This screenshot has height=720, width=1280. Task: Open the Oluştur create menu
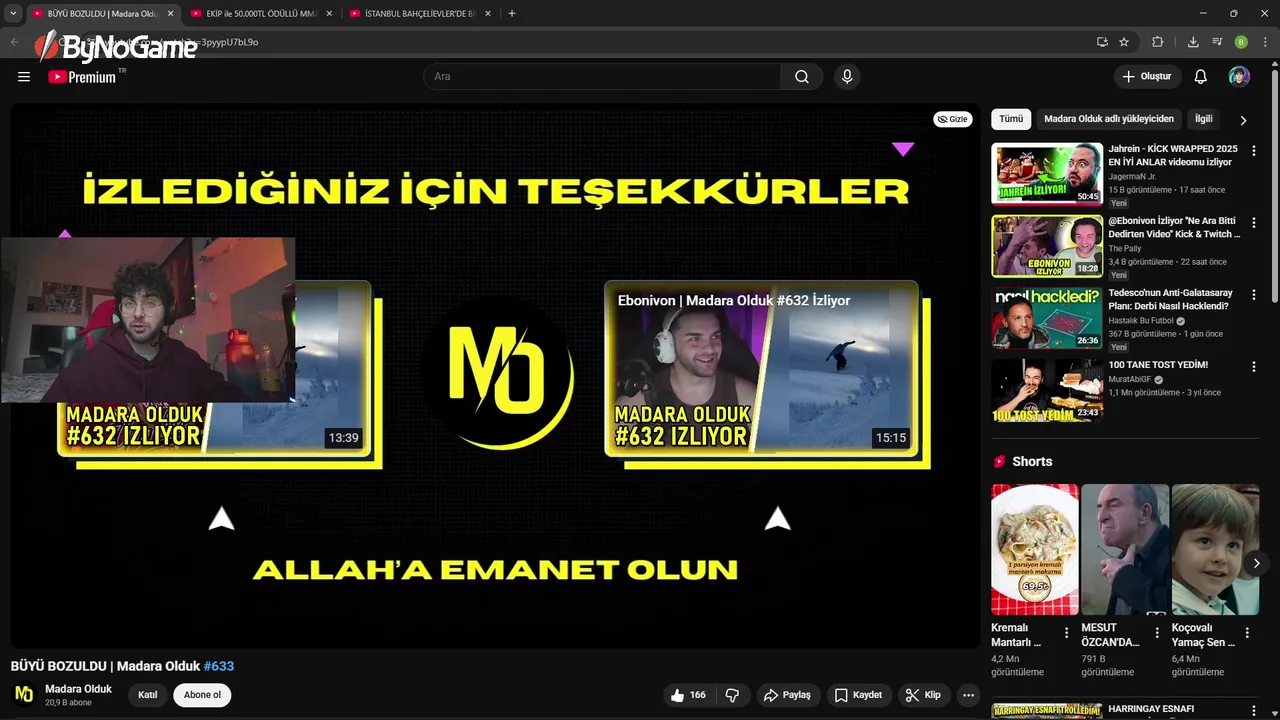coord(1147,77)
